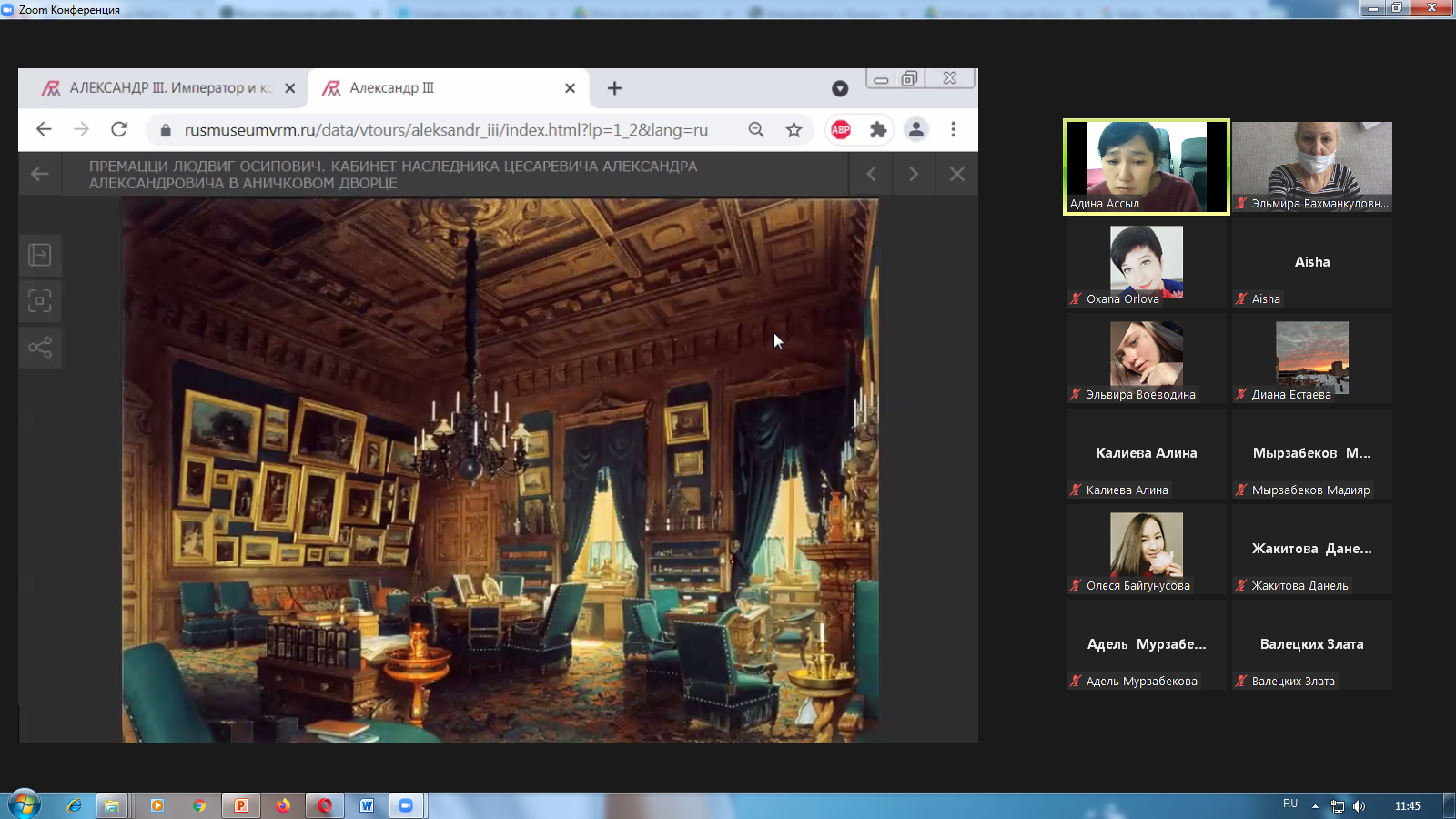Select the 'Александр III' tab

(449, 88)
